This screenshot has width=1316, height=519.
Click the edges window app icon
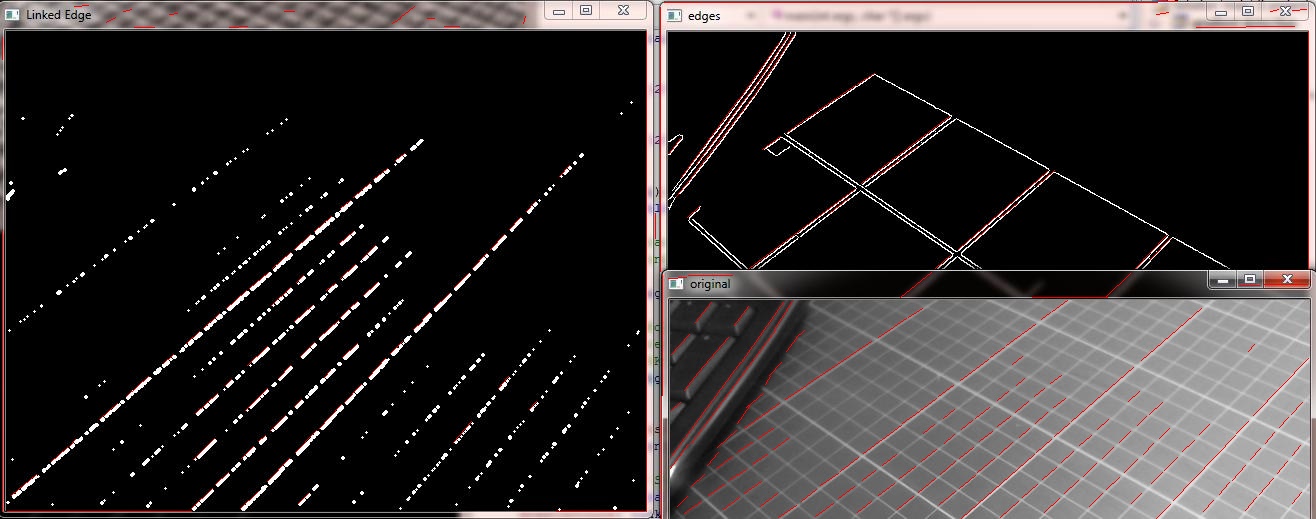675,16
